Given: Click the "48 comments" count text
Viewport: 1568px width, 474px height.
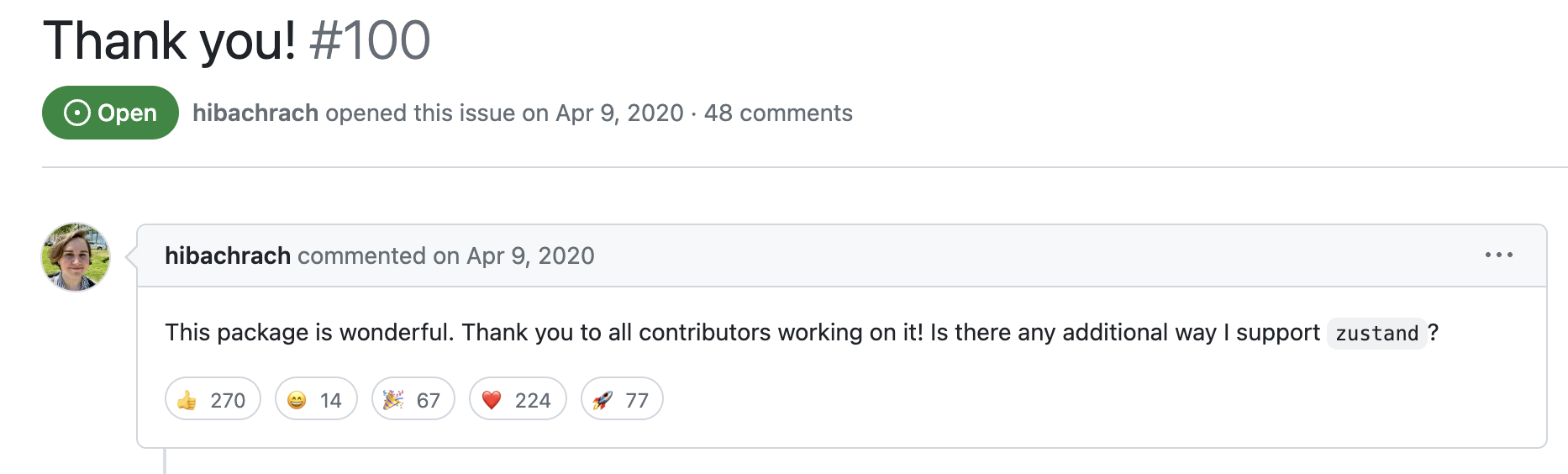Looking at the screenshot, I should (778, 113).
